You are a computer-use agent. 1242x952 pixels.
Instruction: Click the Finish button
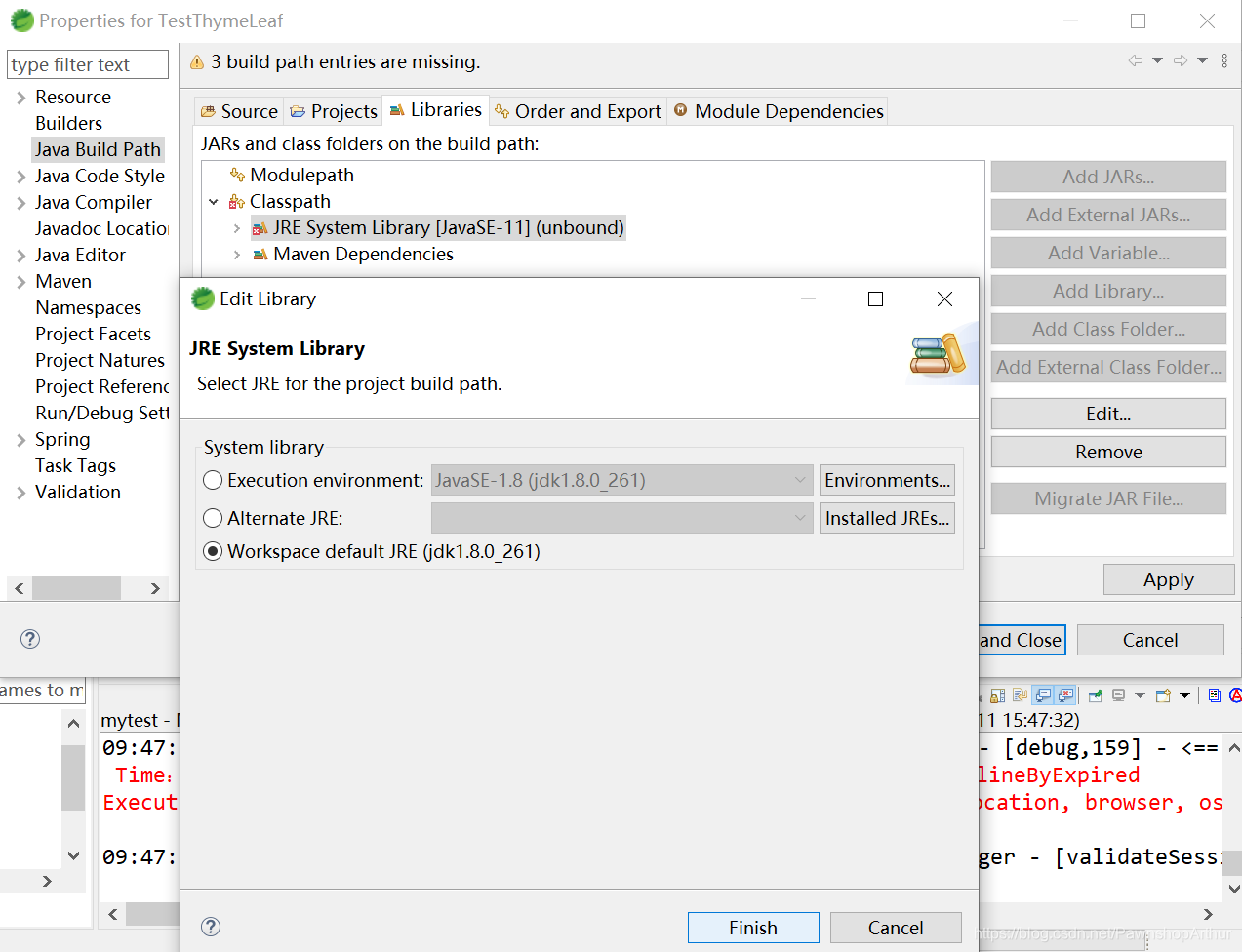pyautogui.click(x=753, y=927)
